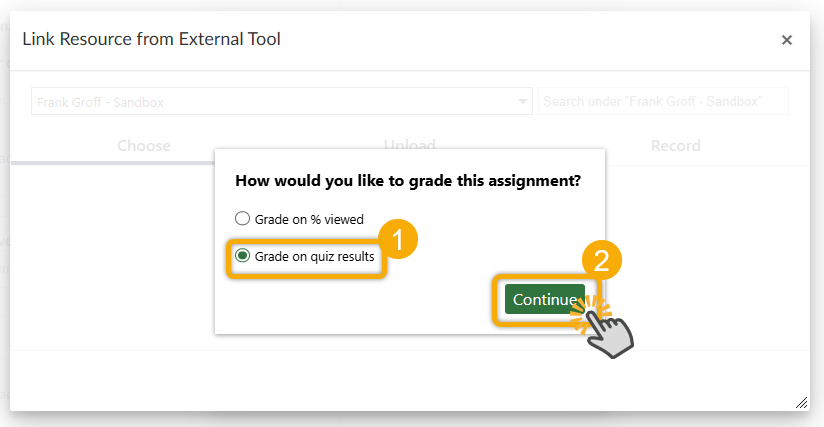Viewport: 824px width, 427px height.
Task: Select the Grade on quiz results radio button
Action: click(242, 256)
